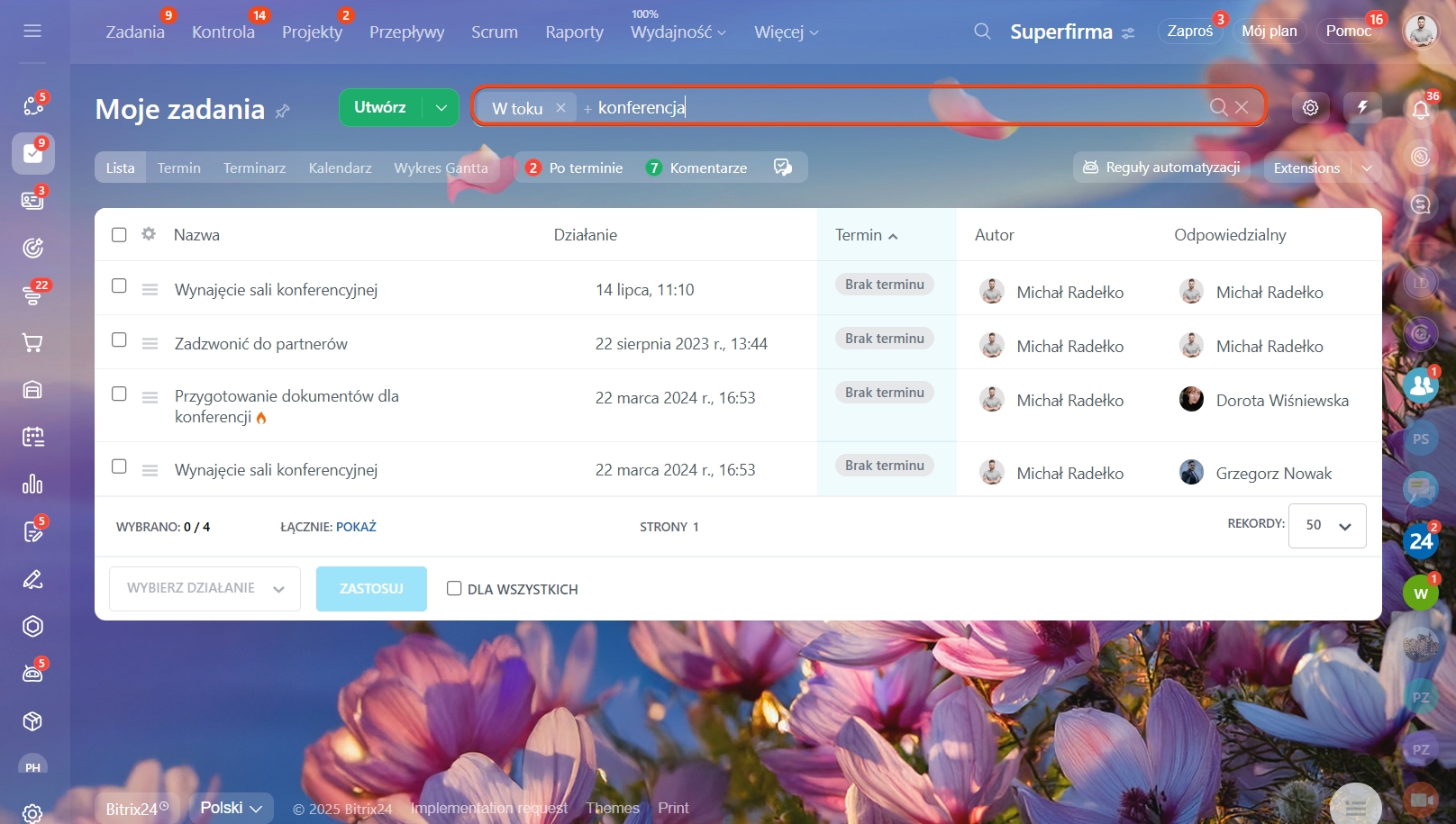Screen dimensions: 1456x824
Task: Open the Pomoc help button
Action: pyautogui.click(x=1348, y=31)
